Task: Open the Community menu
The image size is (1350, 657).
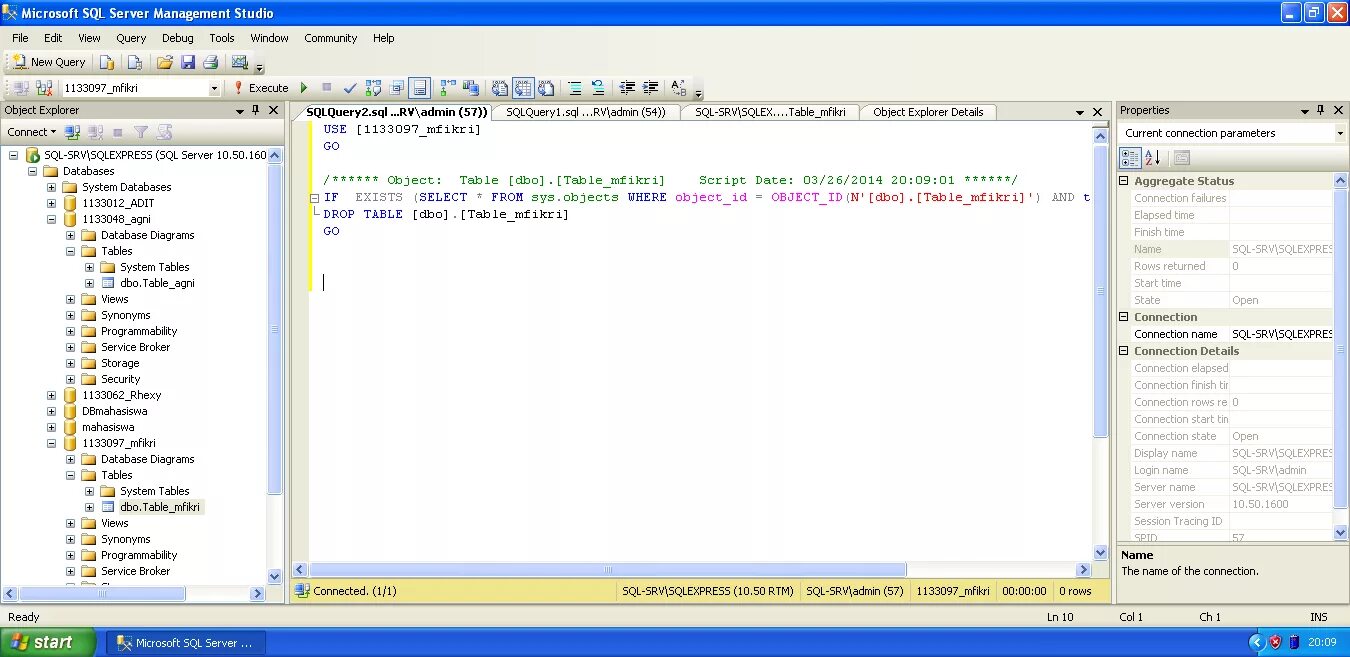Action: [x=331, y=38]
